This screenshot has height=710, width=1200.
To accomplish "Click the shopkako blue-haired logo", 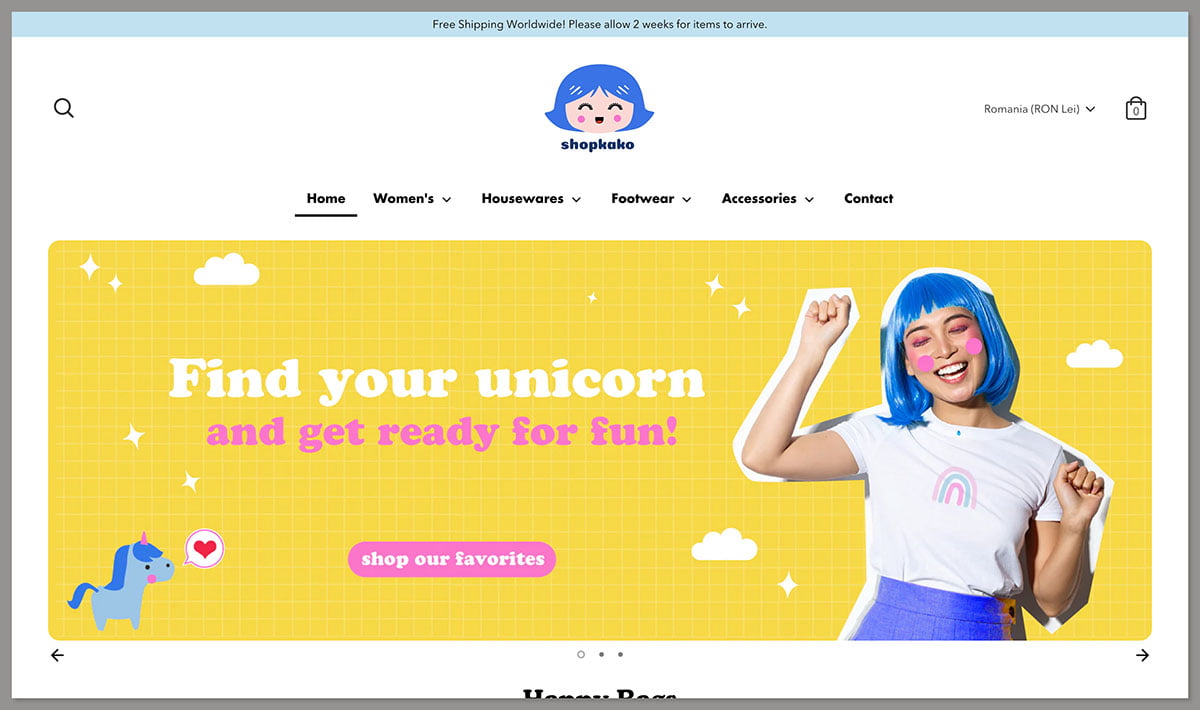I will pyautogui.click(x=597, y=105).
